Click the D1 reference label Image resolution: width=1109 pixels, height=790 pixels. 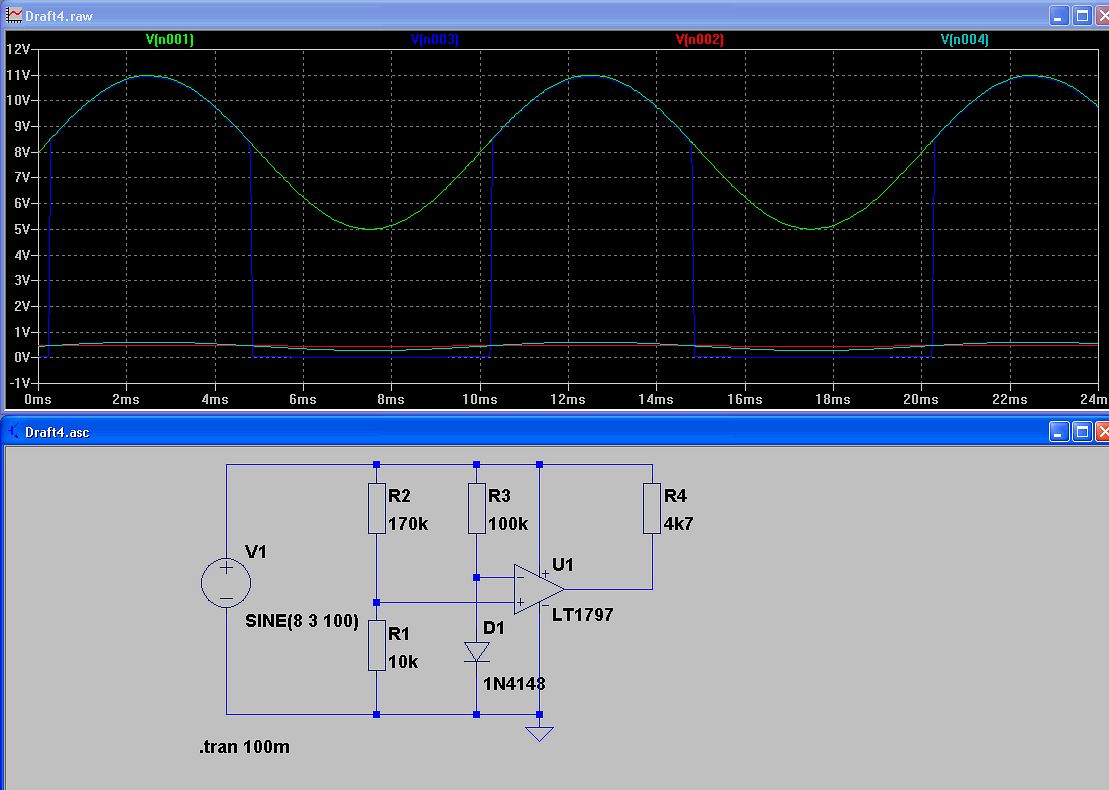[x=494, y=628]
